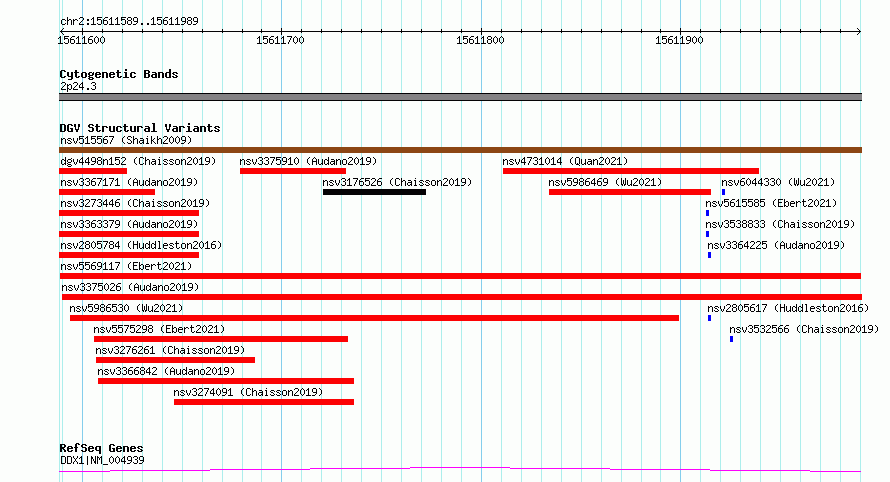Image resolution: width=890 pixels, height=482 pixels.
Task: Select nsv3366842 (Audano2019) label
Action: [166, 371]
